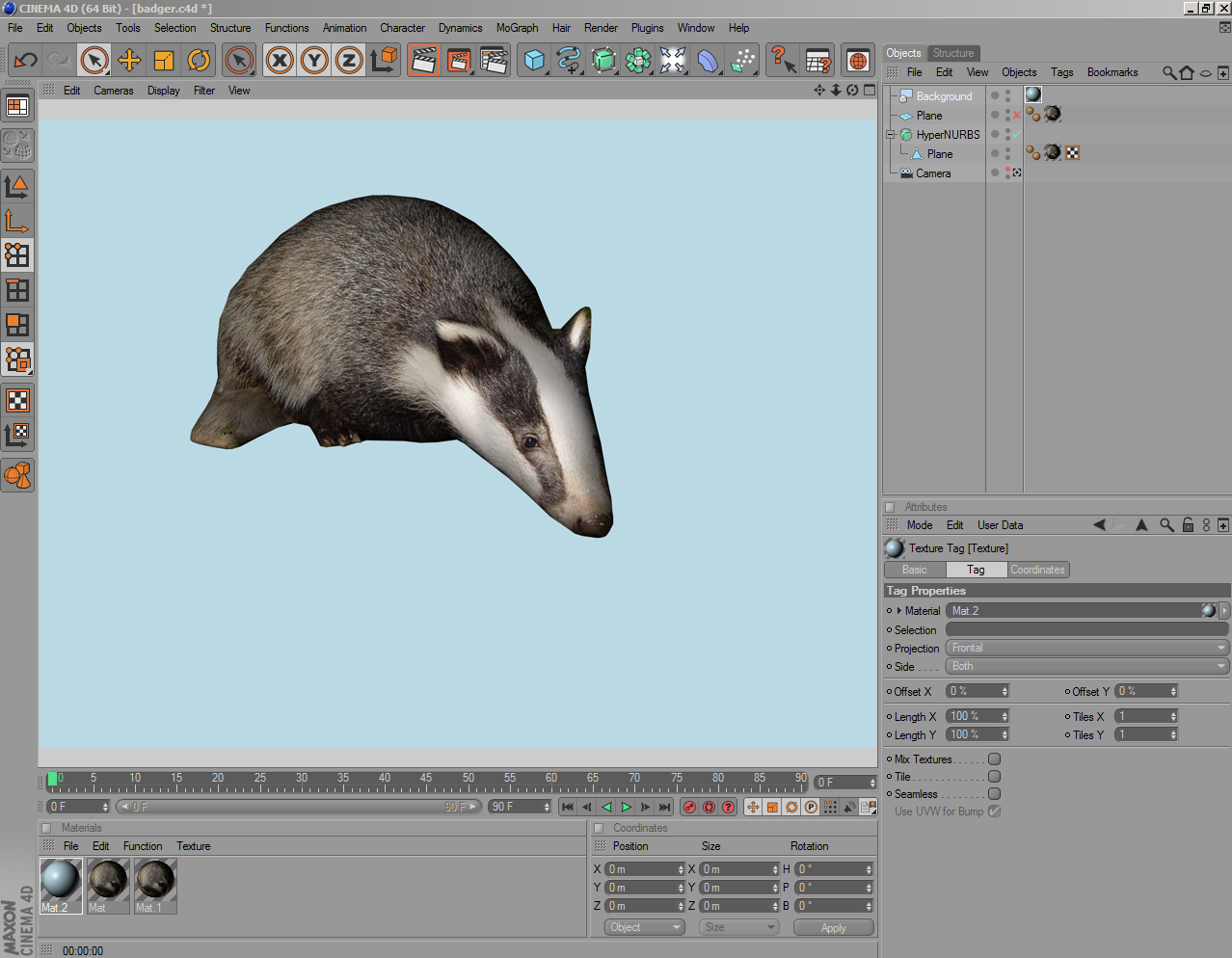
Task: Click the Render in Picture Viewer icon
Action: point(459,61)
